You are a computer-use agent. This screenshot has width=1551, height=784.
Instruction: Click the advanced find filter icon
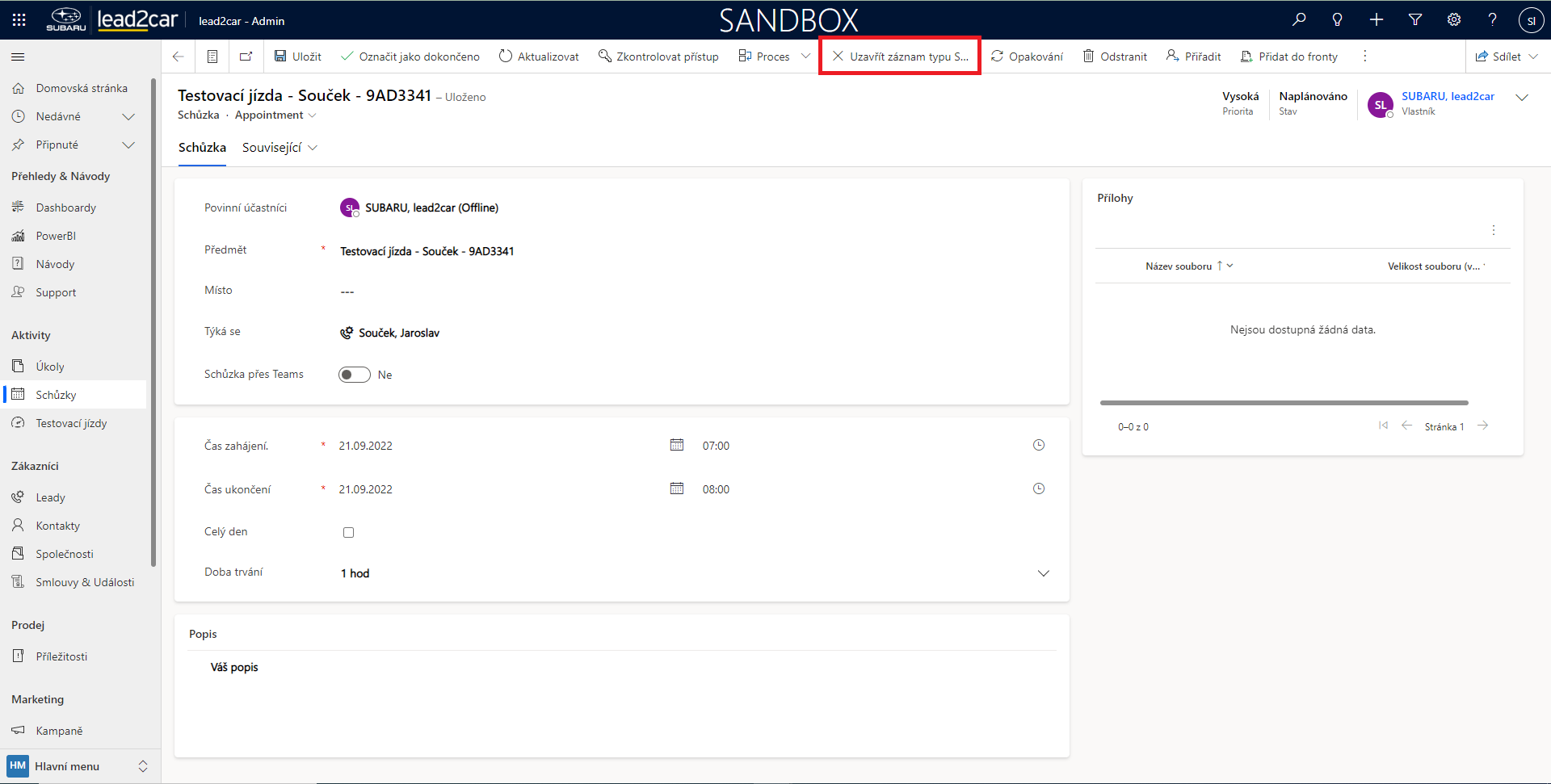[x=1415, y=19]
